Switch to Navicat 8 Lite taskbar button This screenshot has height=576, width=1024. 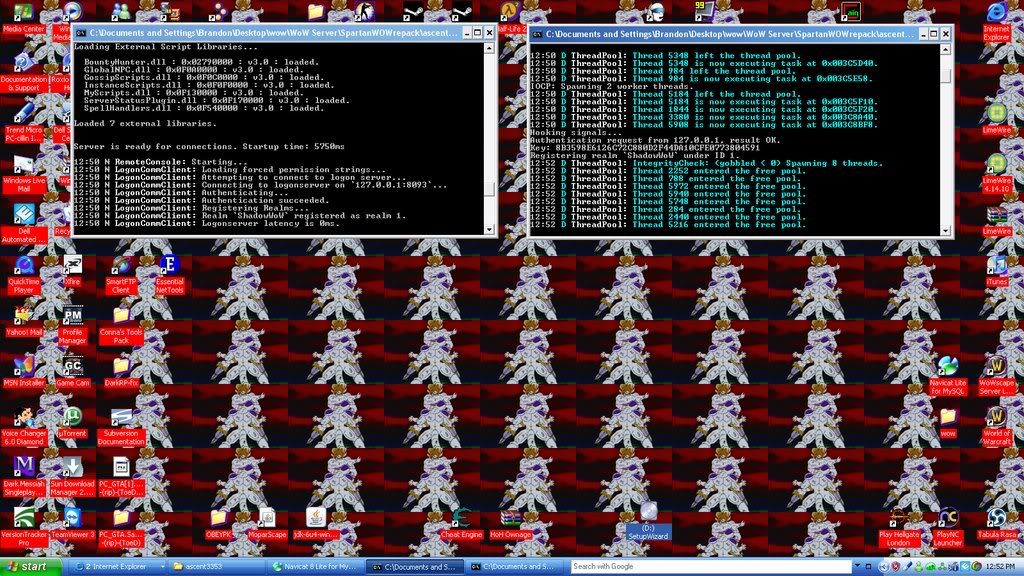click(316, 566)
